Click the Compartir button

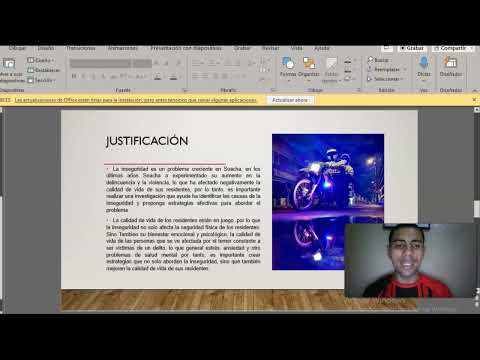(453, 48)
